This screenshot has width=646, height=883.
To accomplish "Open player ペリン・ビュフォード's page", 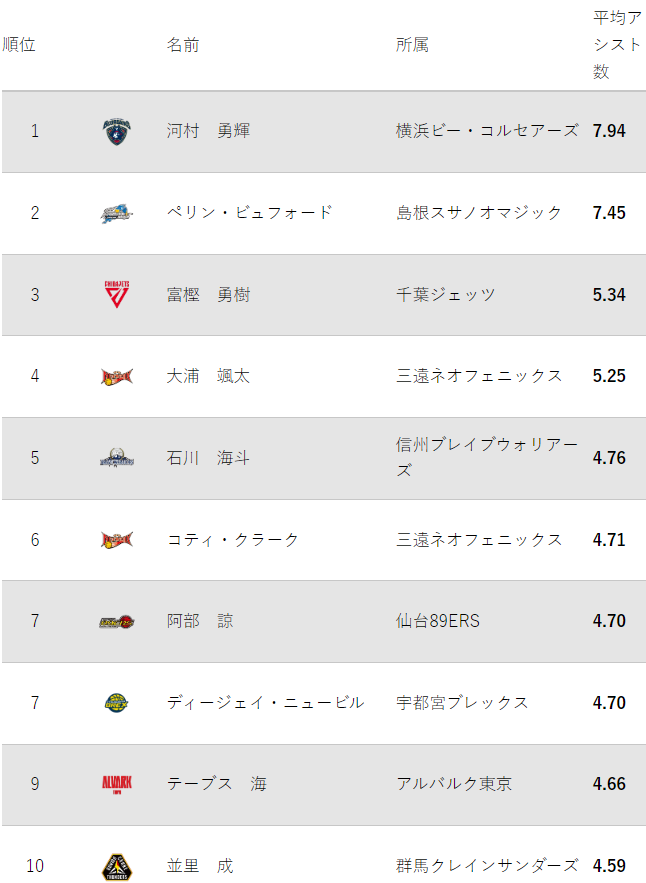I will coord(250,213).
